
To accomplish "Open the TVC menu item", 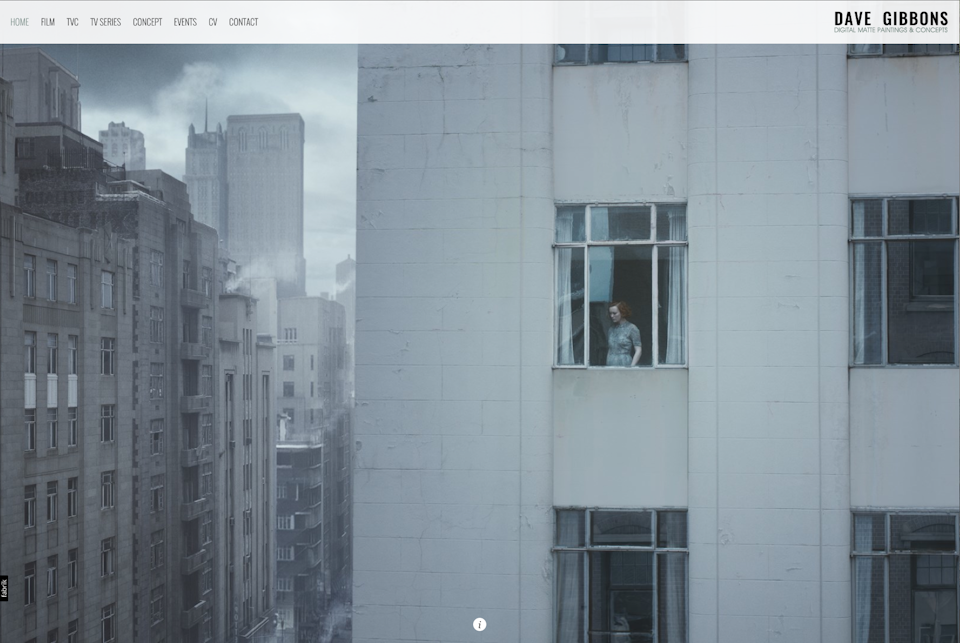I will click(x=72, y=22).
